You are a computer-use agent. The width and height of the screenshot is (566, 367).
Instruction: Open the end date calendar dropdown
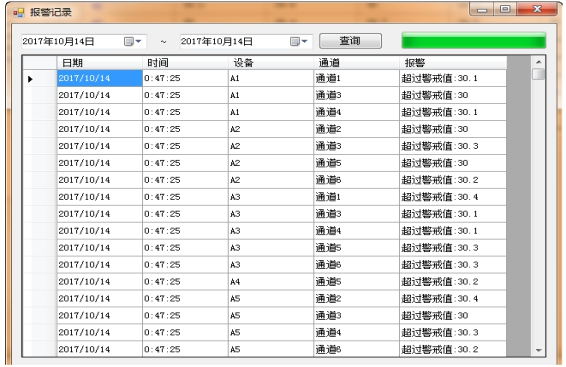(299, 41)
